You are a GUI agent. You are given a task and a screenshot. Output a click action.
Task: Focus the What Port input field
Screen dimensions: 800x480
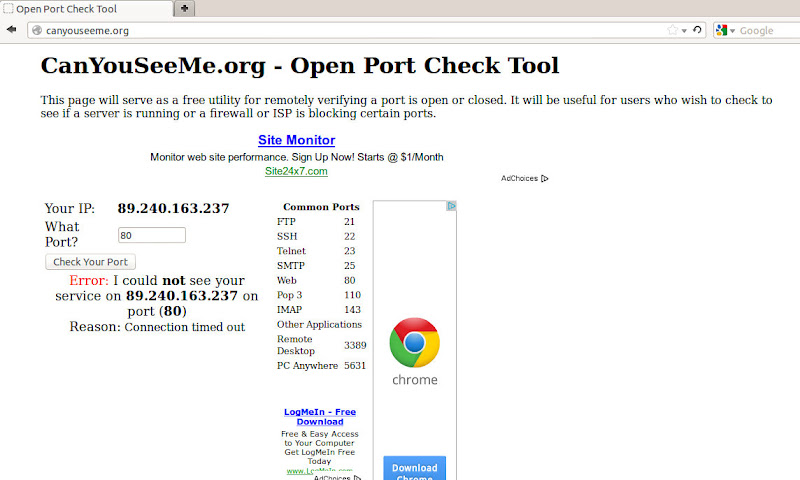[152, 235]
